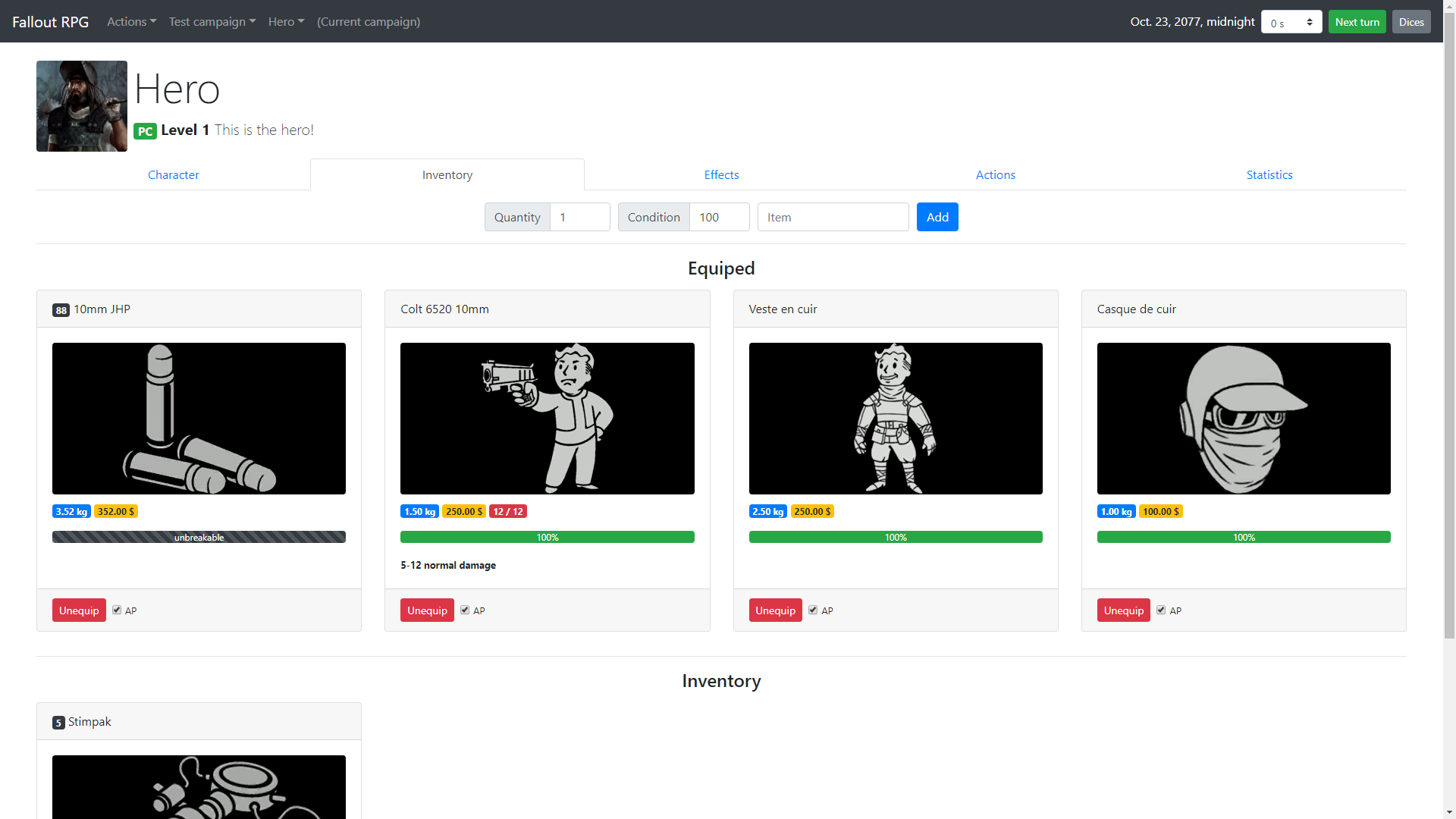Click the 1.00 kg weight badge
Viewport: 1456px width, 819px height.
tap(1116, 512)
